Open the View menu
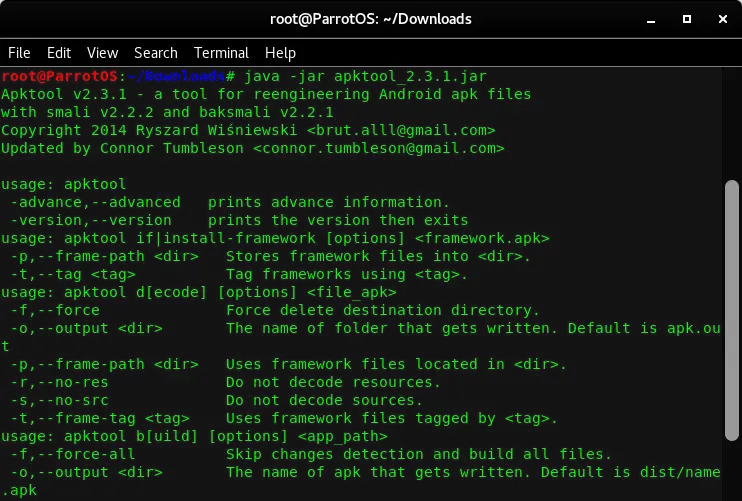The image size is (742, 501). tap(102, 53)
